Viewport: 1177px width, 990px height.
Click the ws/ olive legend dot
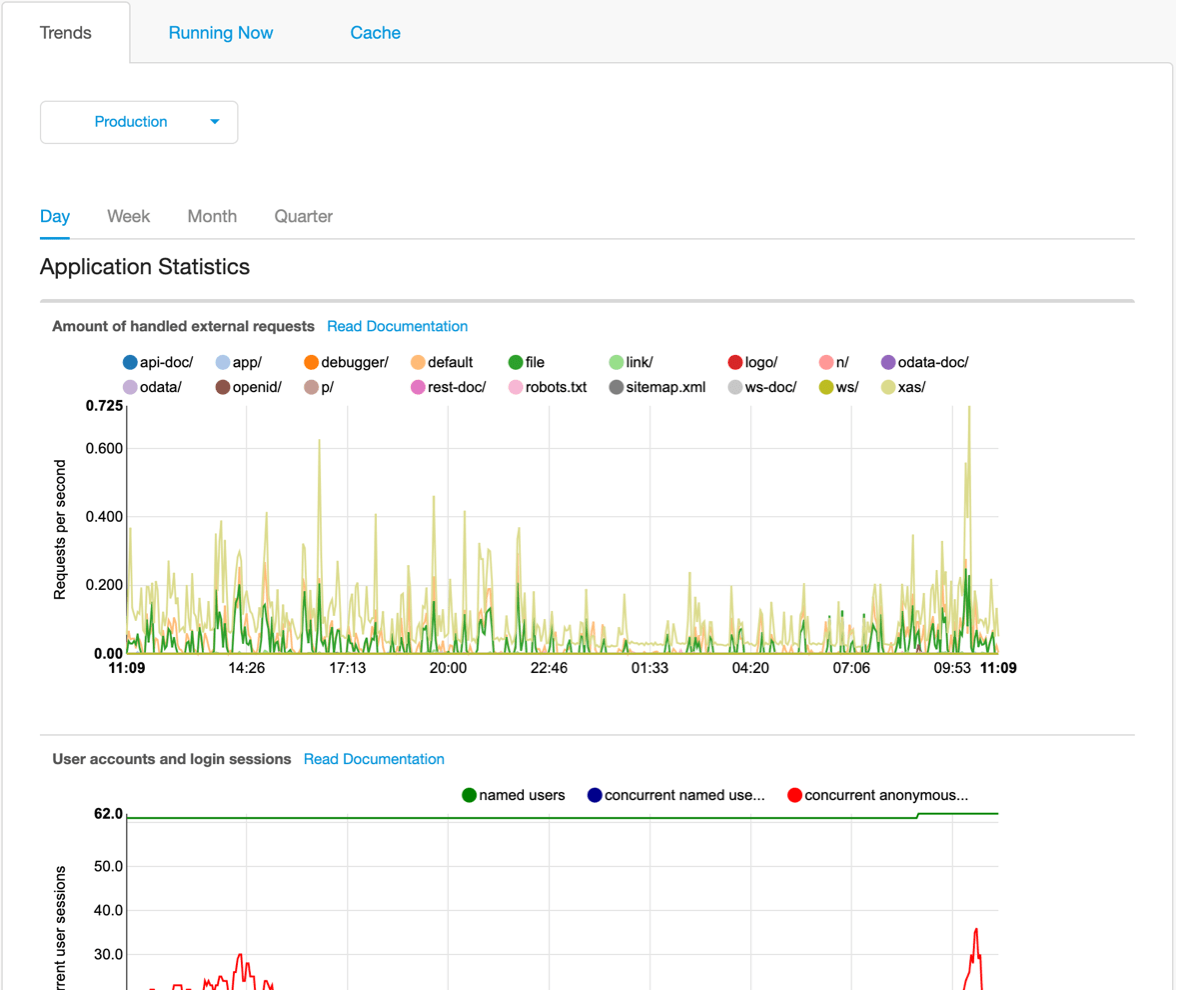pyautogui.click(x=826, y=387)
